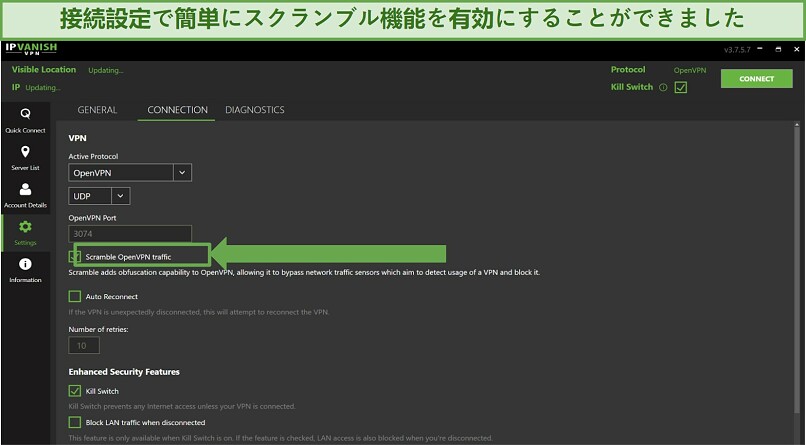Select the Settings gear icon
Screen dimensions: 806x445
point(25,227)
